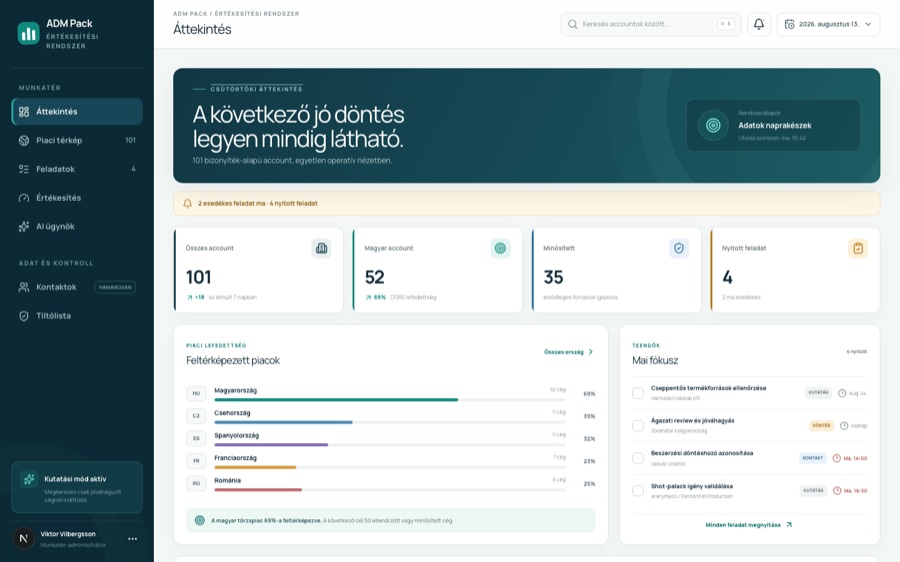Click the Csehország progress bar

[x=390, y=422]
